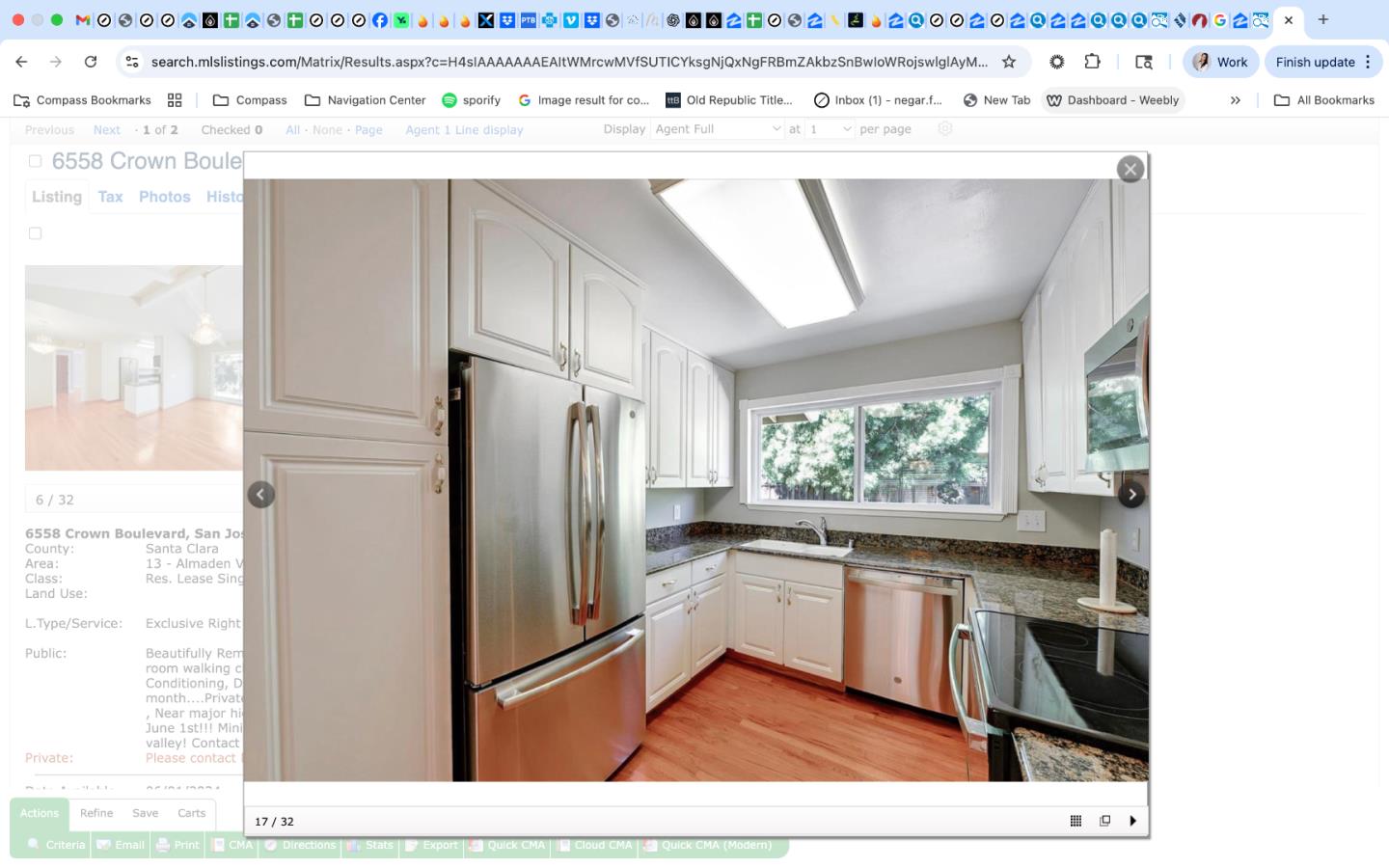The image size is (1389, 868).
Task: Open the CMA tool
Action: [x=231, y=845]
